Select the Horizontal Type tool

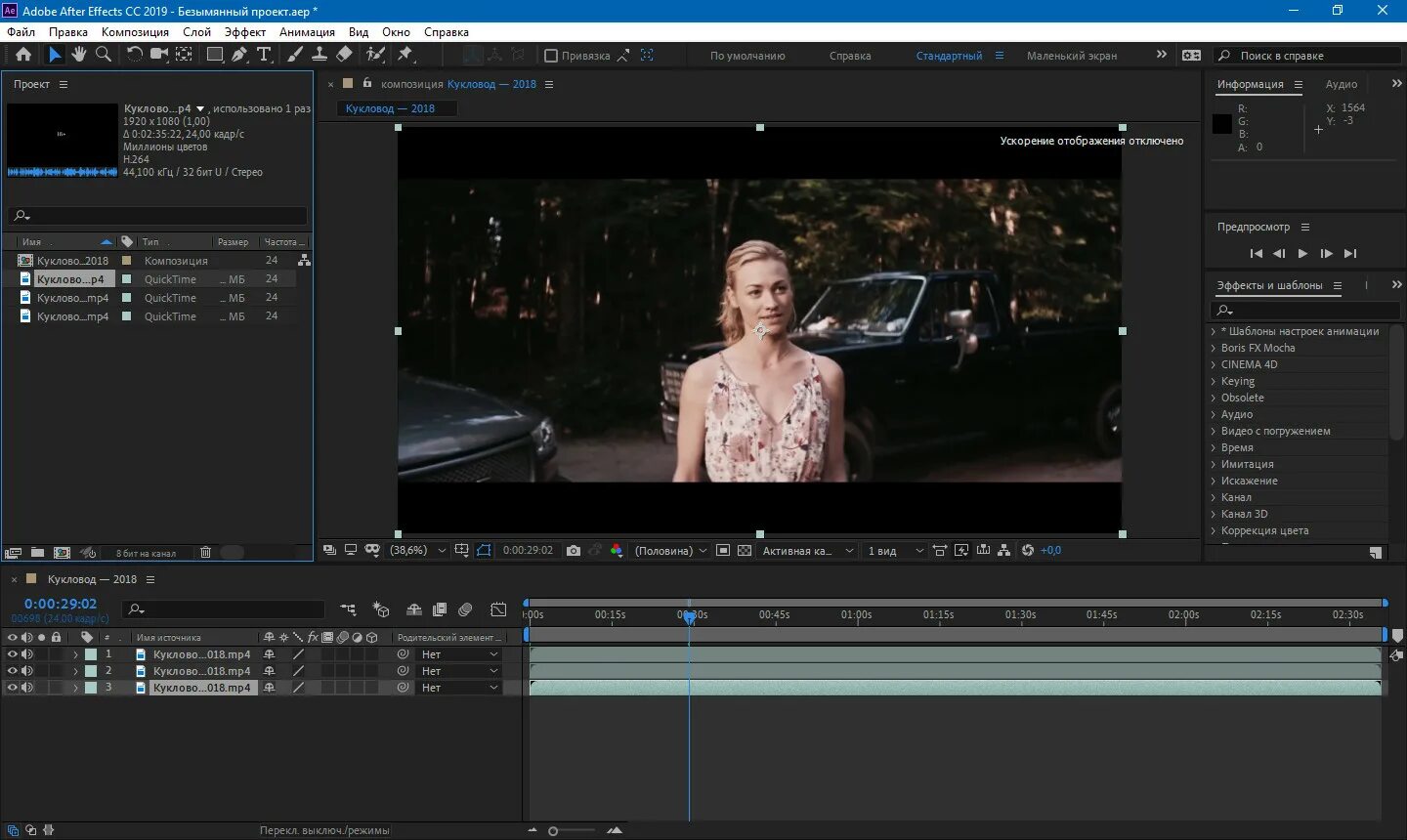264,55
